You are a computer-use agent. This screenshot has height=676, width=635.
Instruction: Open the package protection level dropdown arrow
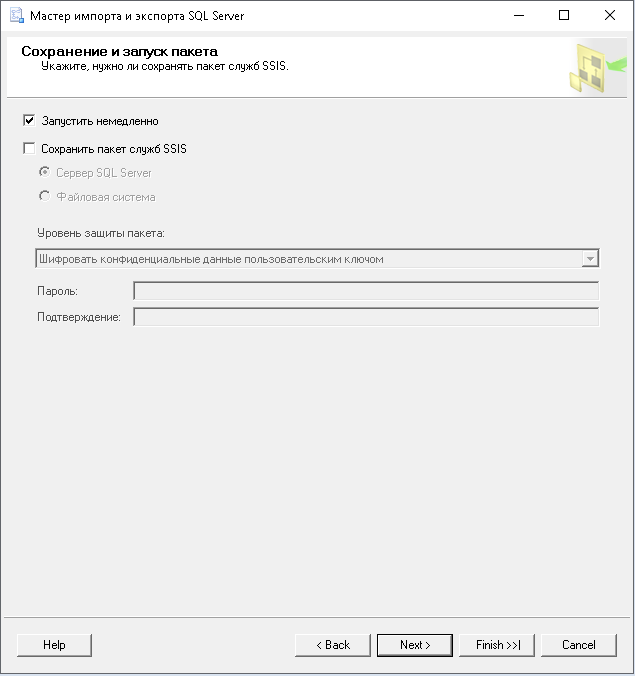(590, 259)
